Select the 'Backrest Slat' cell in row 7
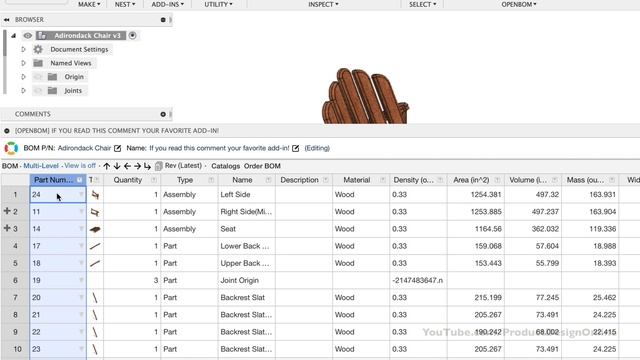Viewport: 640px width, 360px height. pos(247,298)
